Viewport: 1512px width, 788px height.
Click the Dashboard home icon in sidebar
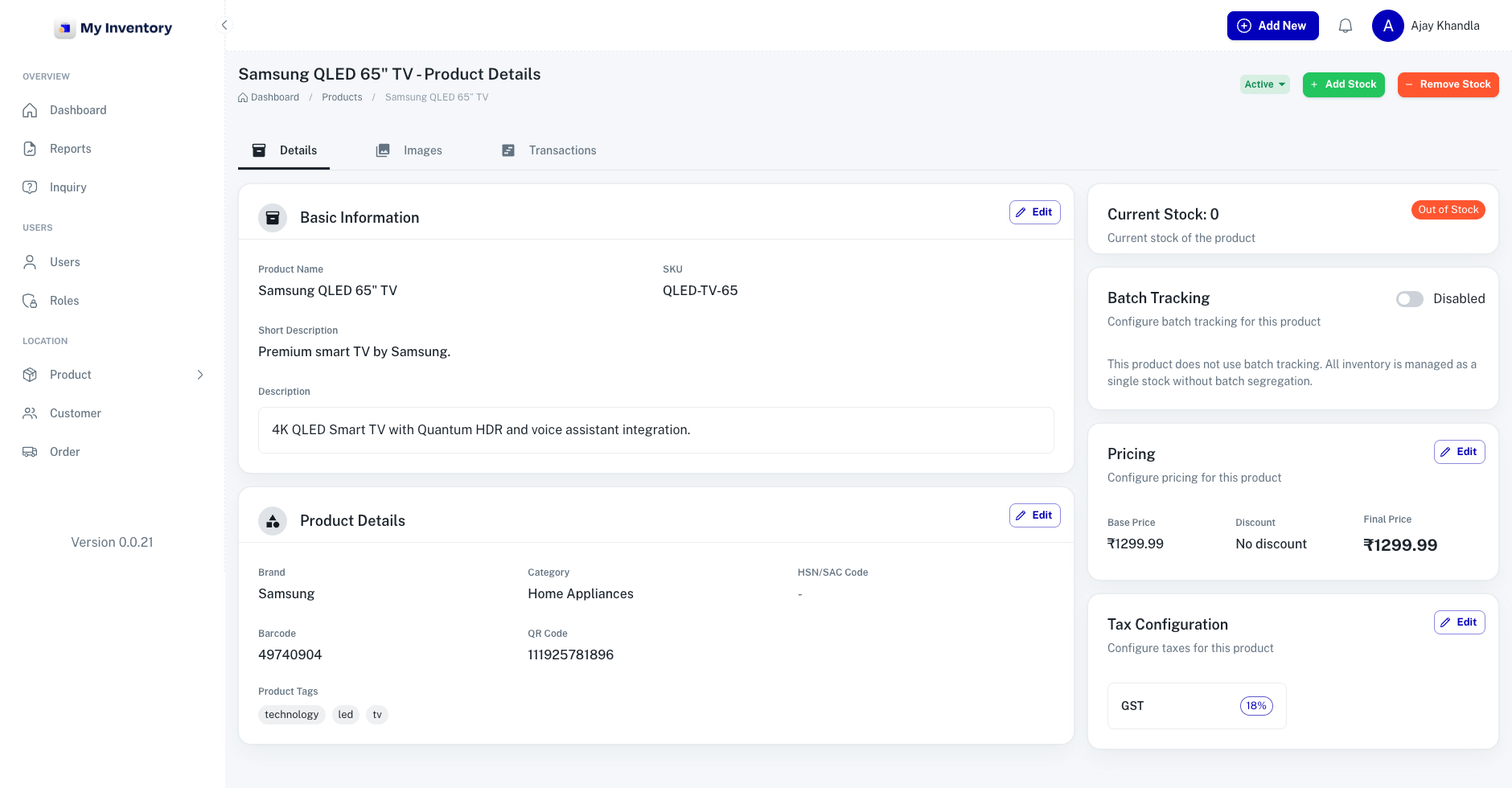(31, 110)
